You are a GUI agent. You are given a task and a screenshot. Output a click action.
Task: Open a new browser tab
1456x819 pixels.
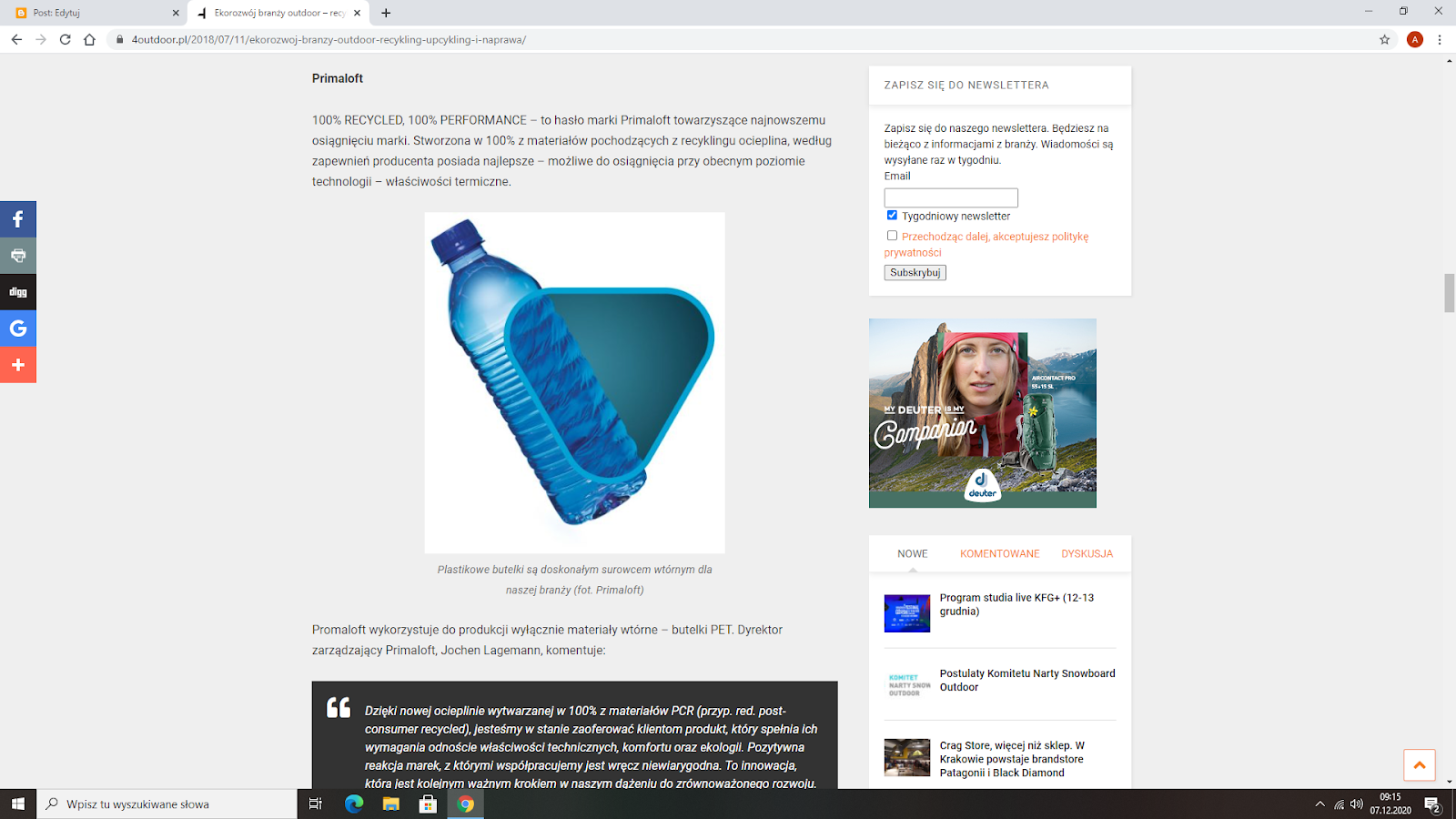(x=386, y=13)
